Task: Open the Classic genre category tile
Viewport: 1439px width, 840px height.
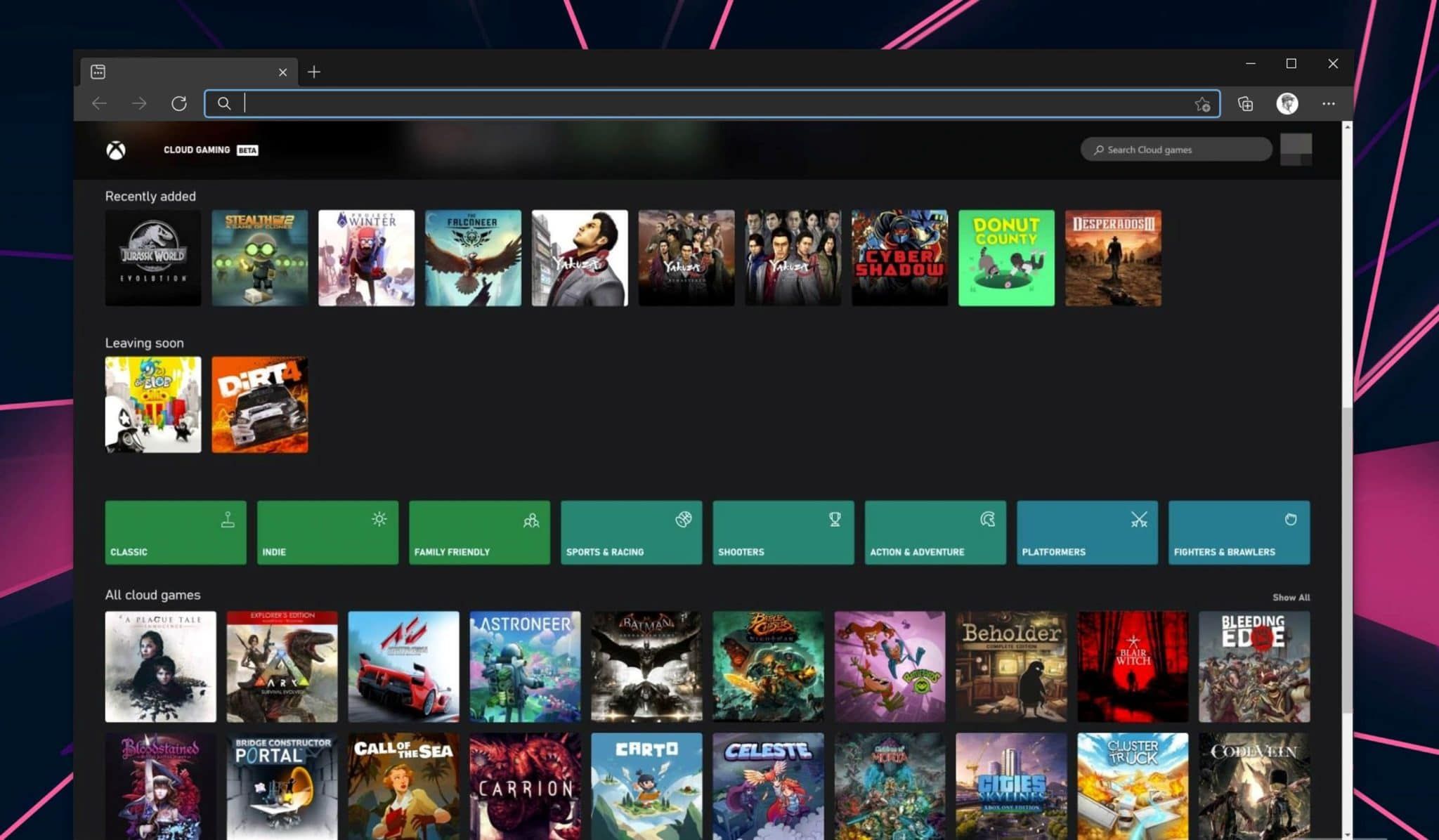Action: tap(176, 532)
